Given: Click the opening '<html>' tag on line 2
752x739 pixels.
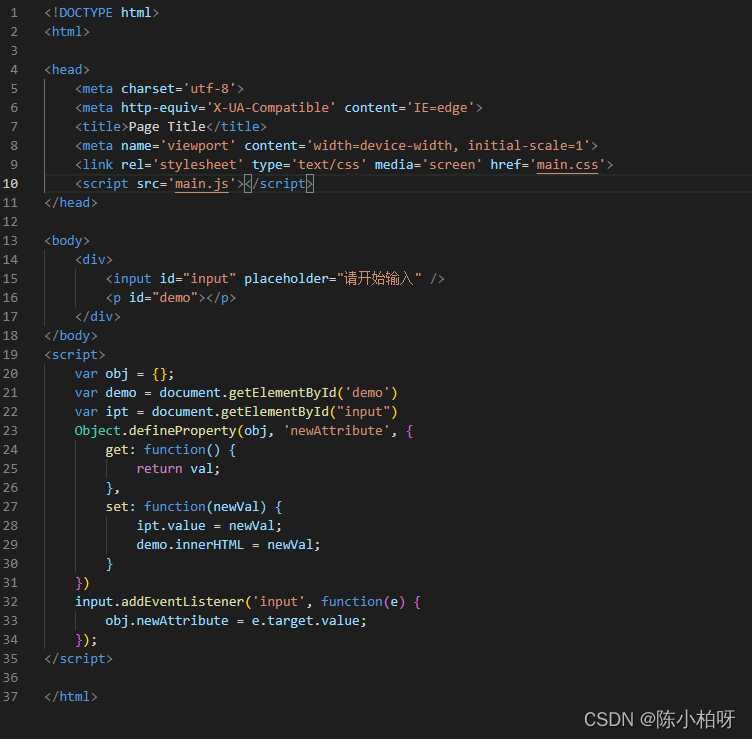Looking at the screenshot, I should click(67, 32).
